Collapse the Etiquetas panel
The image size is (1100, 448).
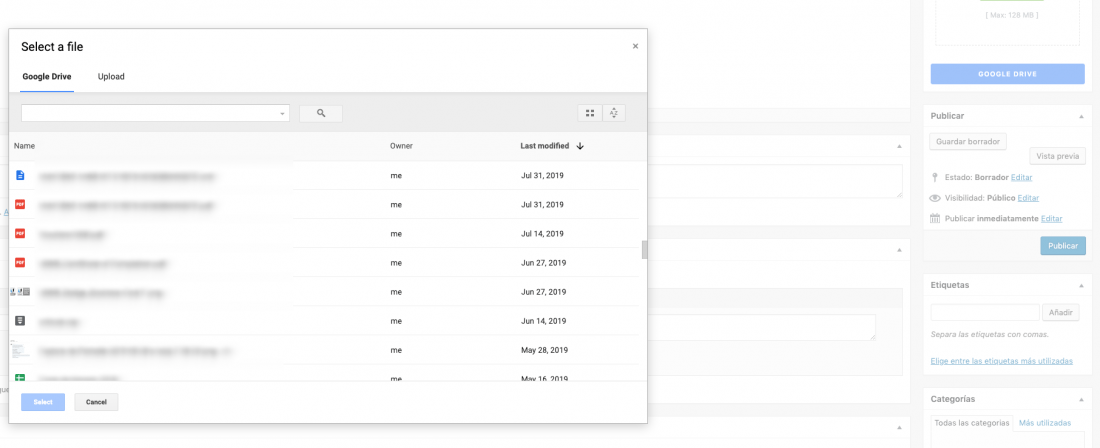1081,285
